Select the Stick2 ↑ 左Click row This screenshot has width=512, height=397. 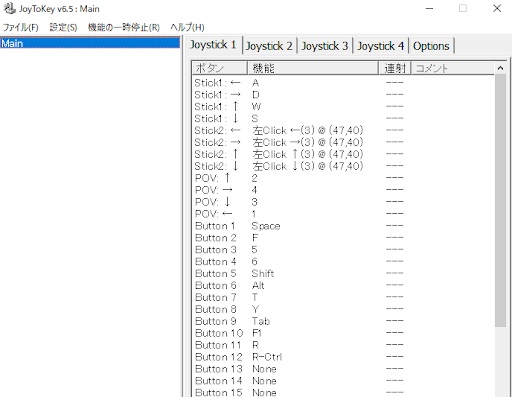click(343, 154)
